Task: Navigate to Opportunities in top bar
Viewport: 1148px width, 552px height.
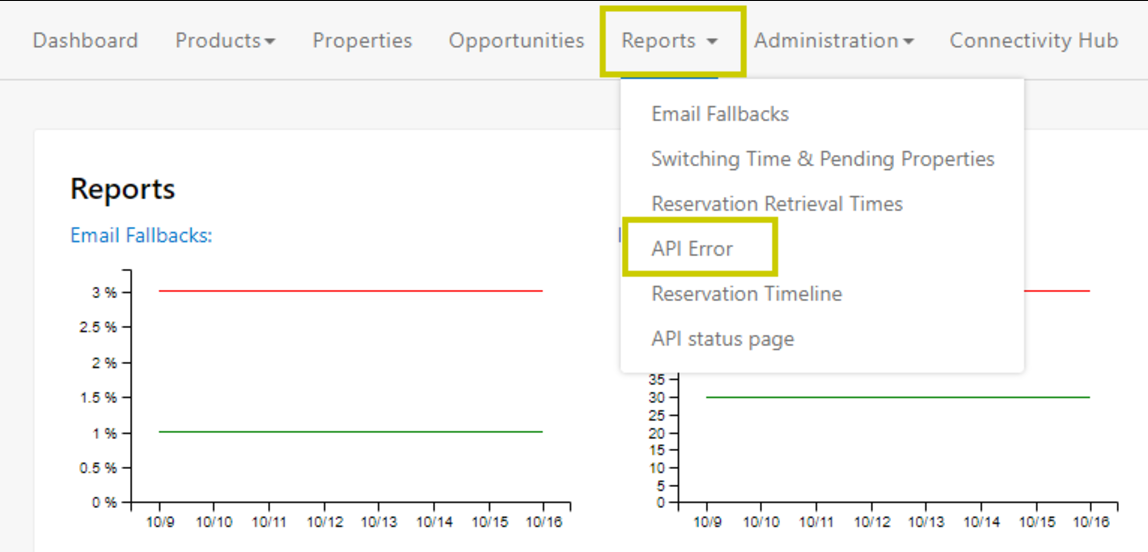Action: [516, 41]
